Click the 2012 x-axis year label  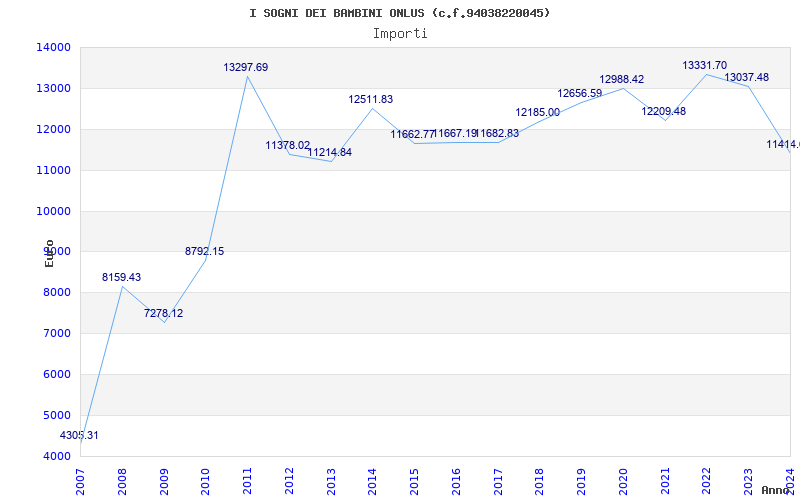click(x=290, y=482)
